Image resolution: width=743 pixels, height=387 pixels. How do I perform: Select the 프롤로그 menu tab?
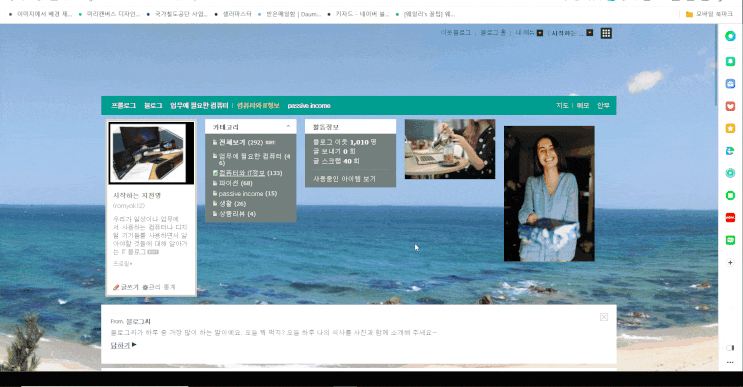(123, 106)
